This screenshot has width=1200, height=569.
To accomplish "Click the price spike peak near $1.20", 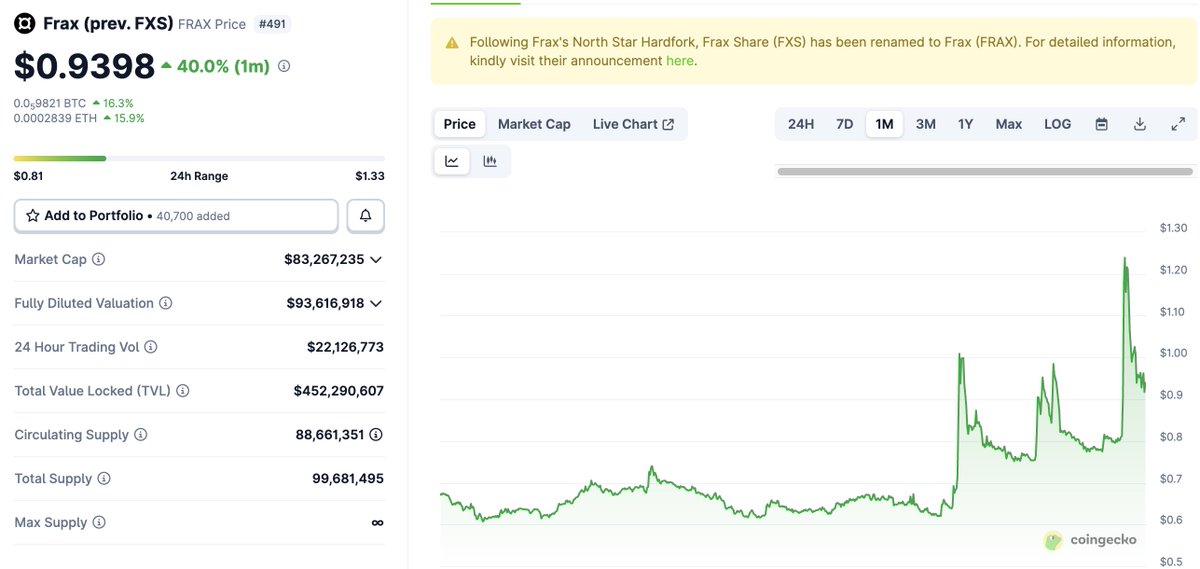I will pos(1124,259).
